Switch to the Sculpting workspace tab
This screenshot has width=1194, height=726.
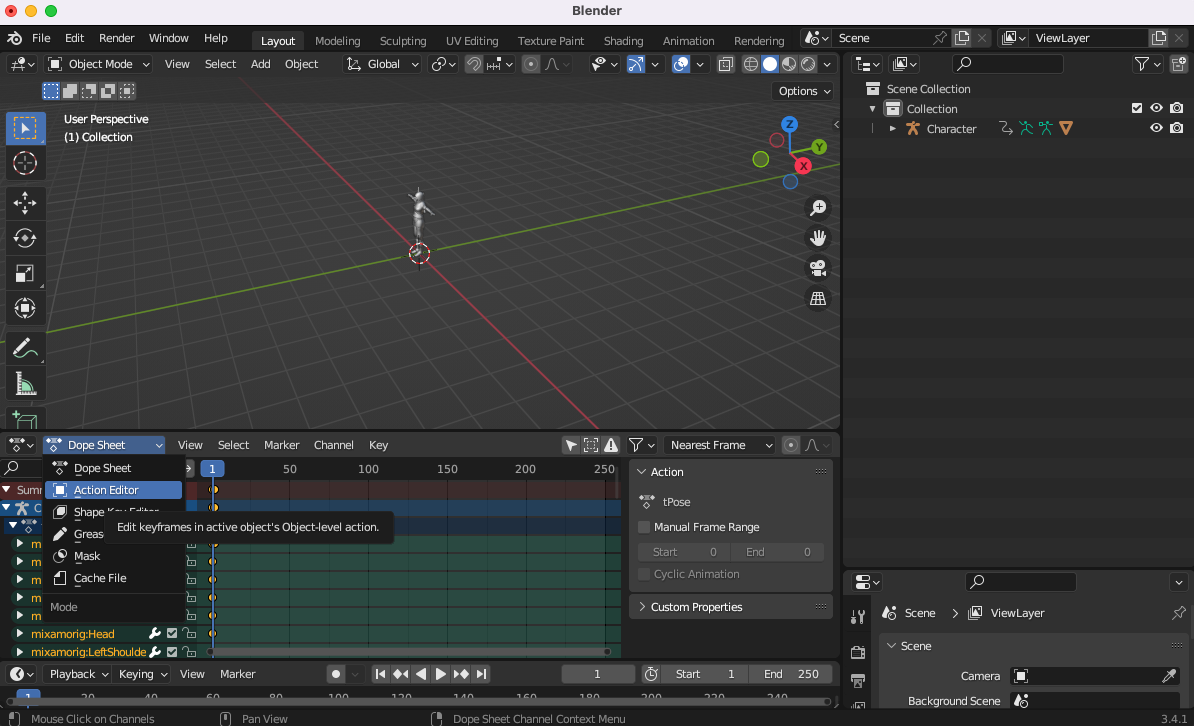[x=403, y=40]
